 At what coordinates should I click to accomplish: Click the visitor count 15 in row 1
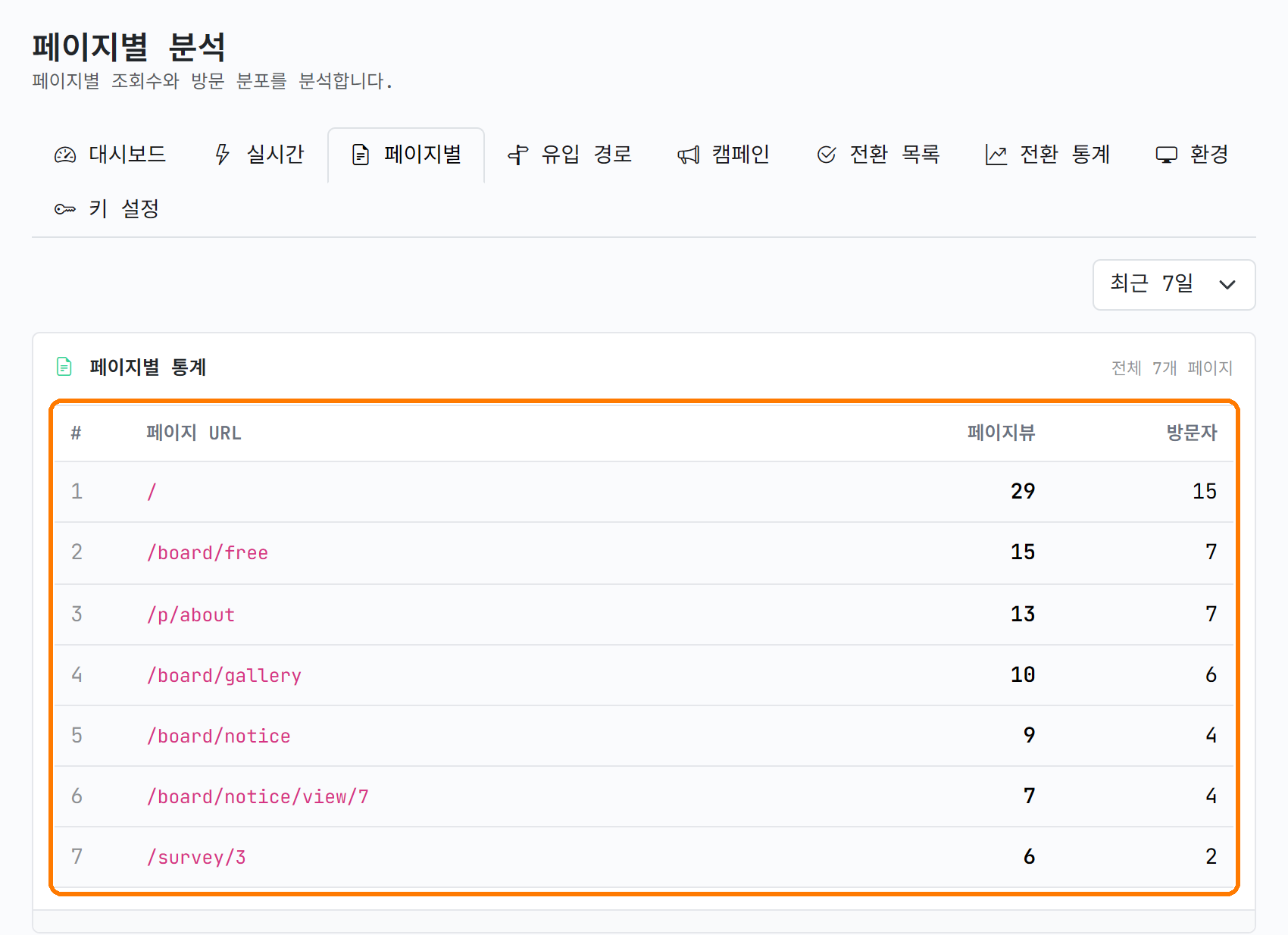1205,492
